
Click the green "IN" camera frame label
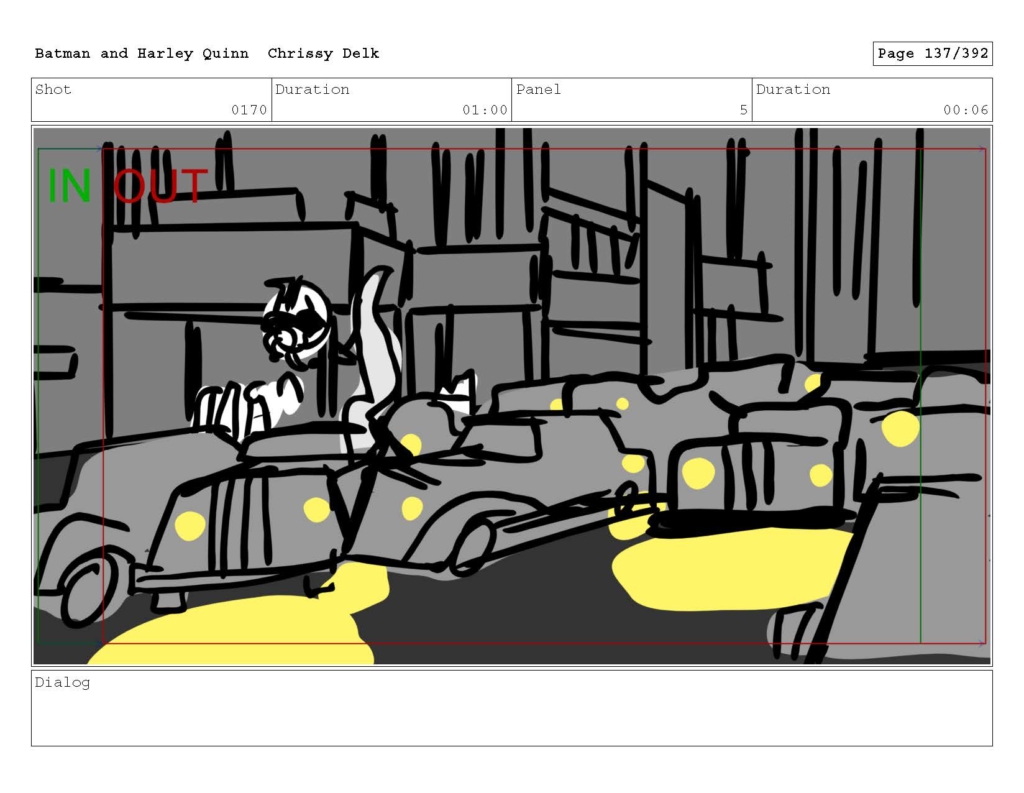(x=69, y=186)
